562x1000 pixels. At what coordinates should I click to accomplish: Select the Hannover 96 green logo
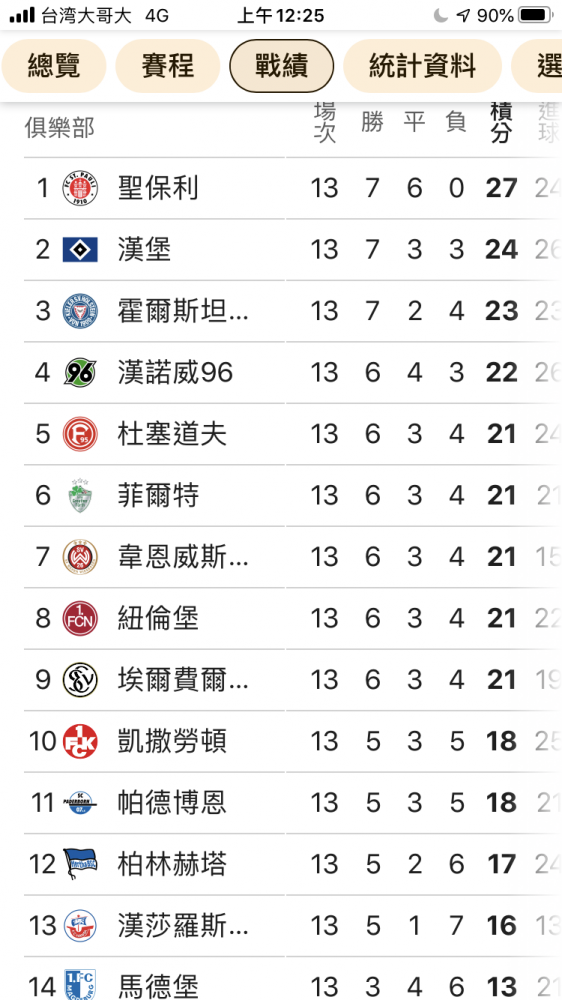point(80,372)
